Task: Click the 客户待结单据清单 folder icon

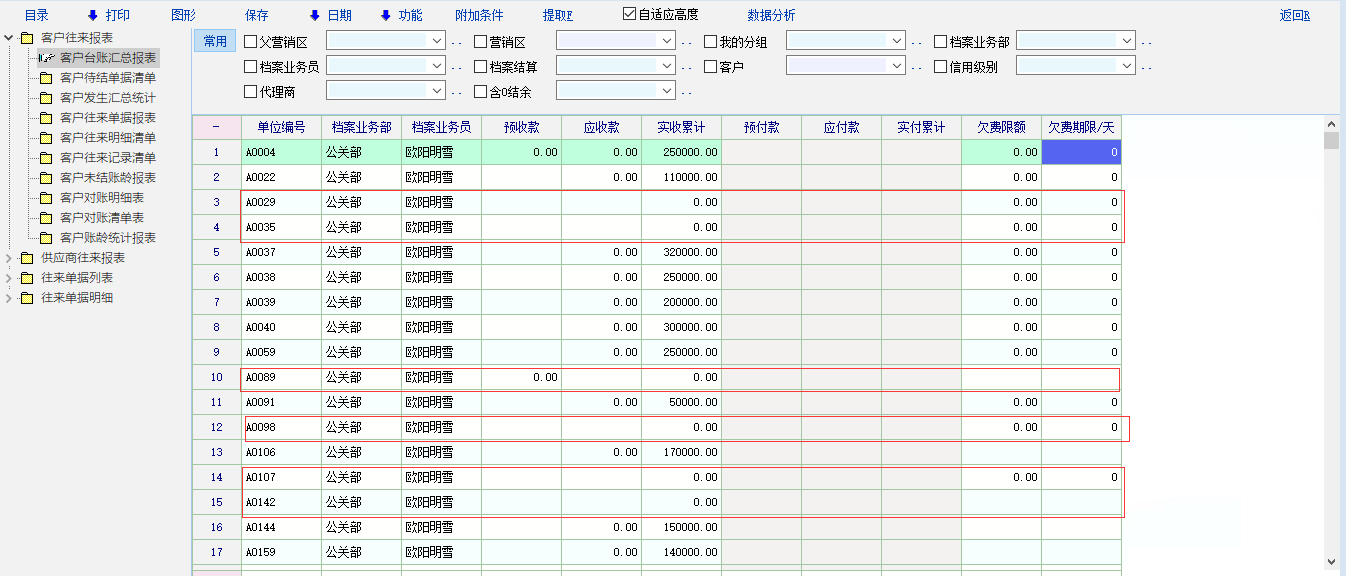Action: click(x=45, y=78)
